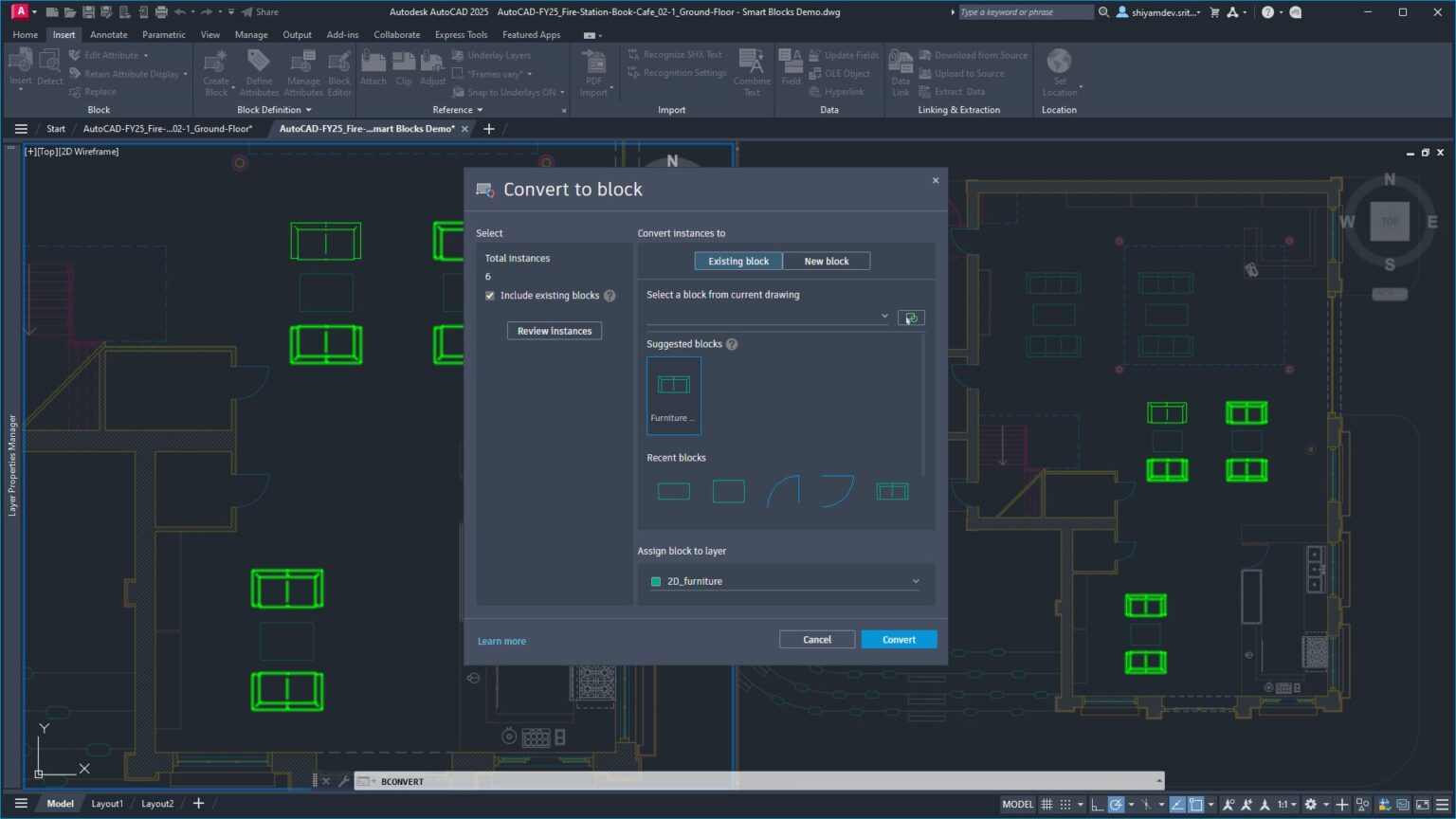Image resolution: width=1456 pixels, height=819 pixels.
Task: Uncheck Include existing blocks
Action: coord(490,295)
